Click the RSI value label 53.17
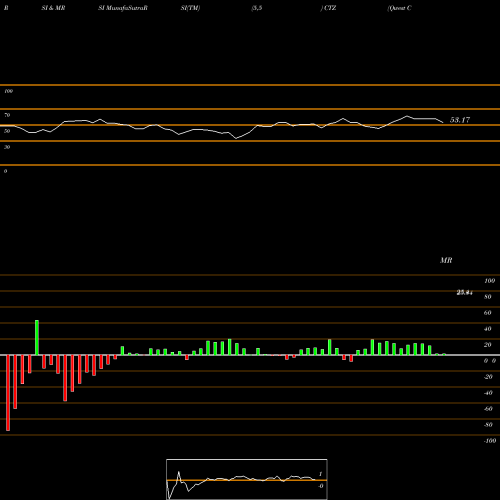This screenshot has height=500, width=500. point(460,120)
